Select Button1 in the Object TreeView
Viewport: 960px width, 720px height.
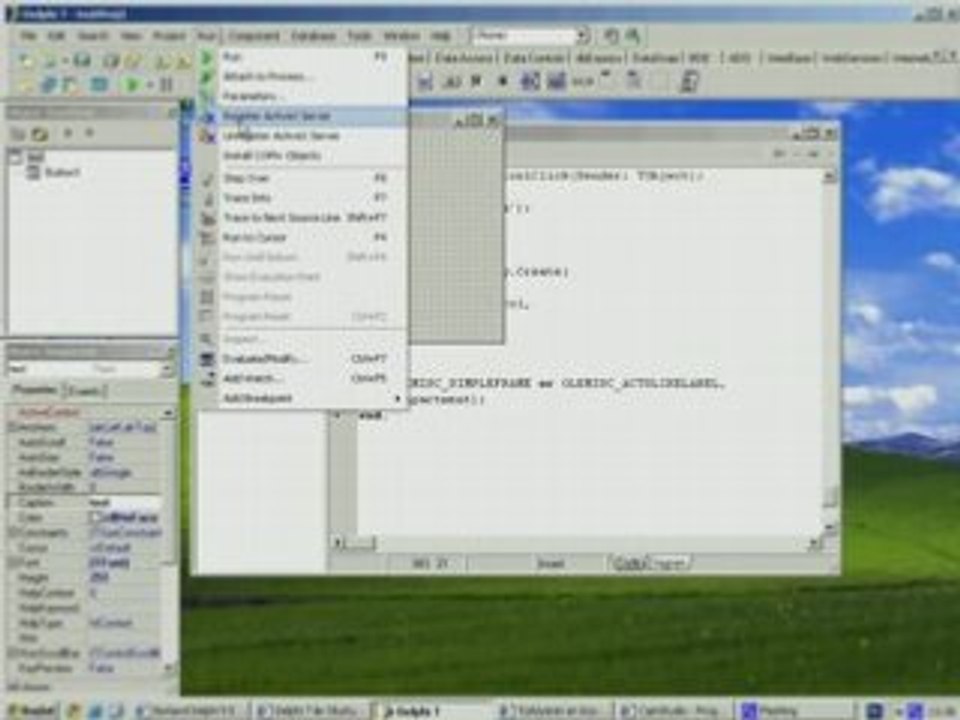coord(62,173)
